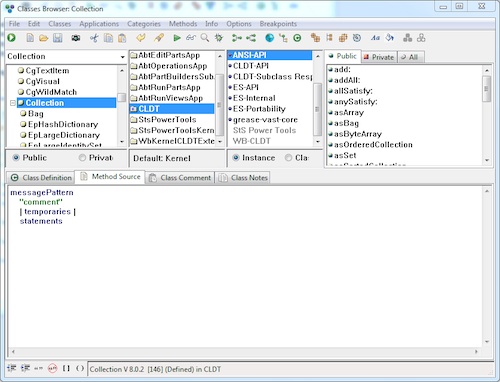
Task: Click the green circled C class icon
Action: point(297,38)
